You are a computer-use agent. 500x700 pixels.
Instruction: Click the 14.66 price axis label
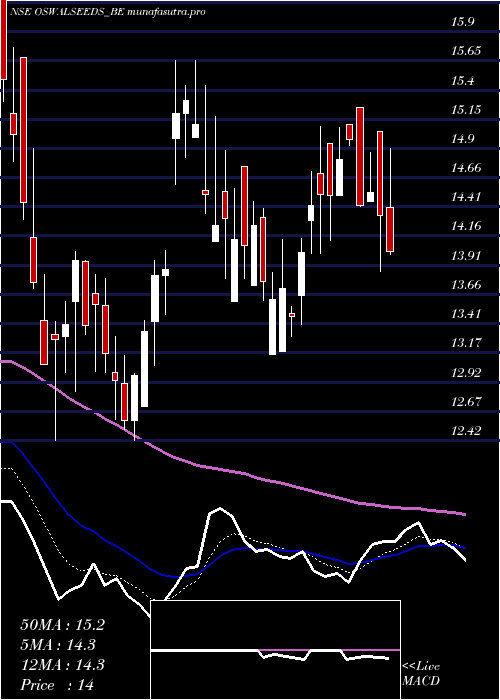[x=466, y=168]
